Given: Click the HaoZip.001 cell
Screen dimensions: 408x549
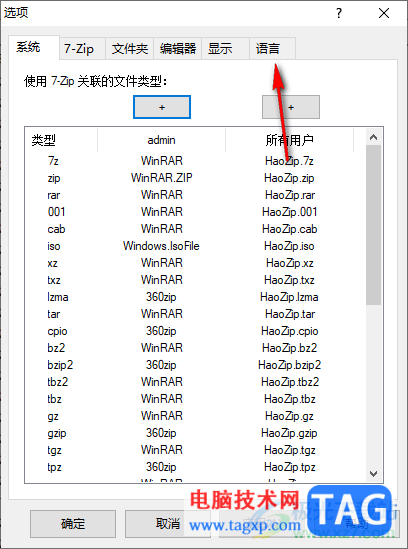Looking at the screenshot, I should click(290, 212).
